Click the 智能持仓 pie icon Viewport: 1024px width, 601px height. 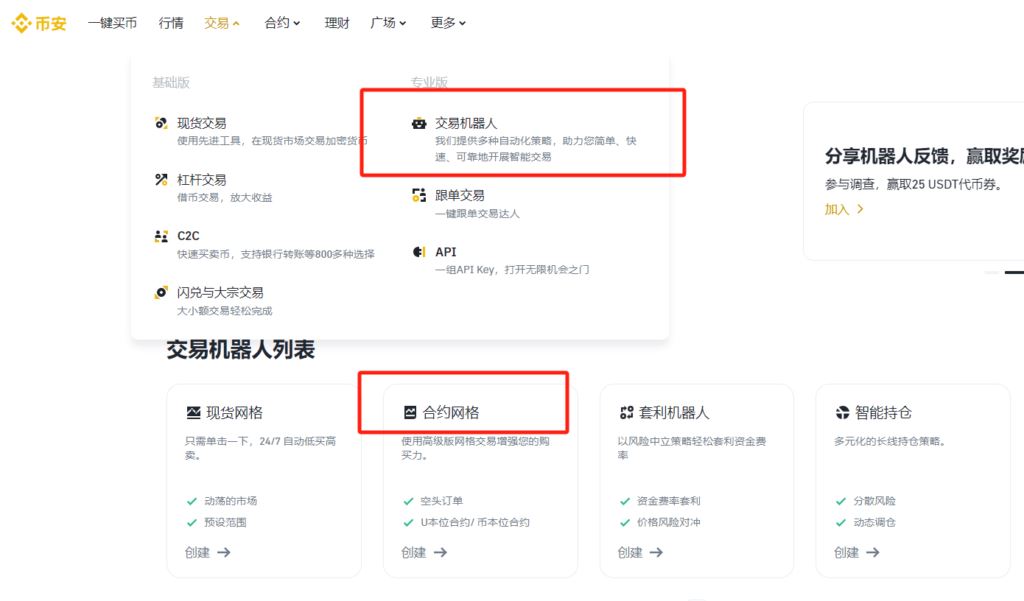842,412
